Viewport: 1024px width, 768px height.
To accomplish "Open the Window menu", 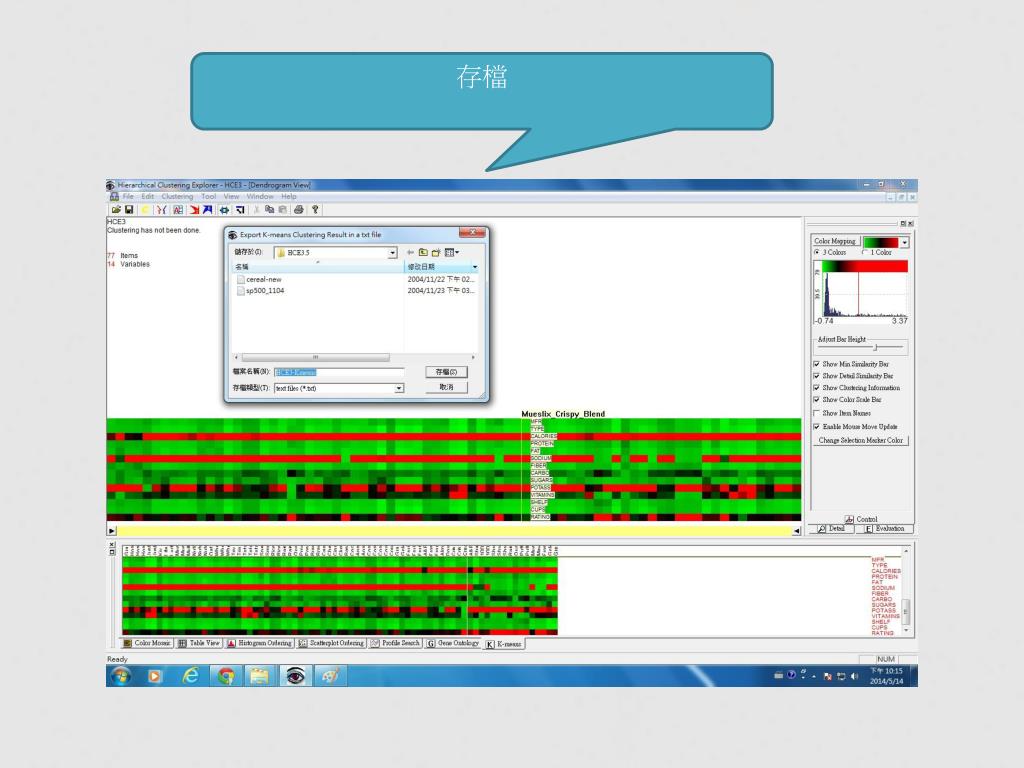I will [x=260, y=197].
